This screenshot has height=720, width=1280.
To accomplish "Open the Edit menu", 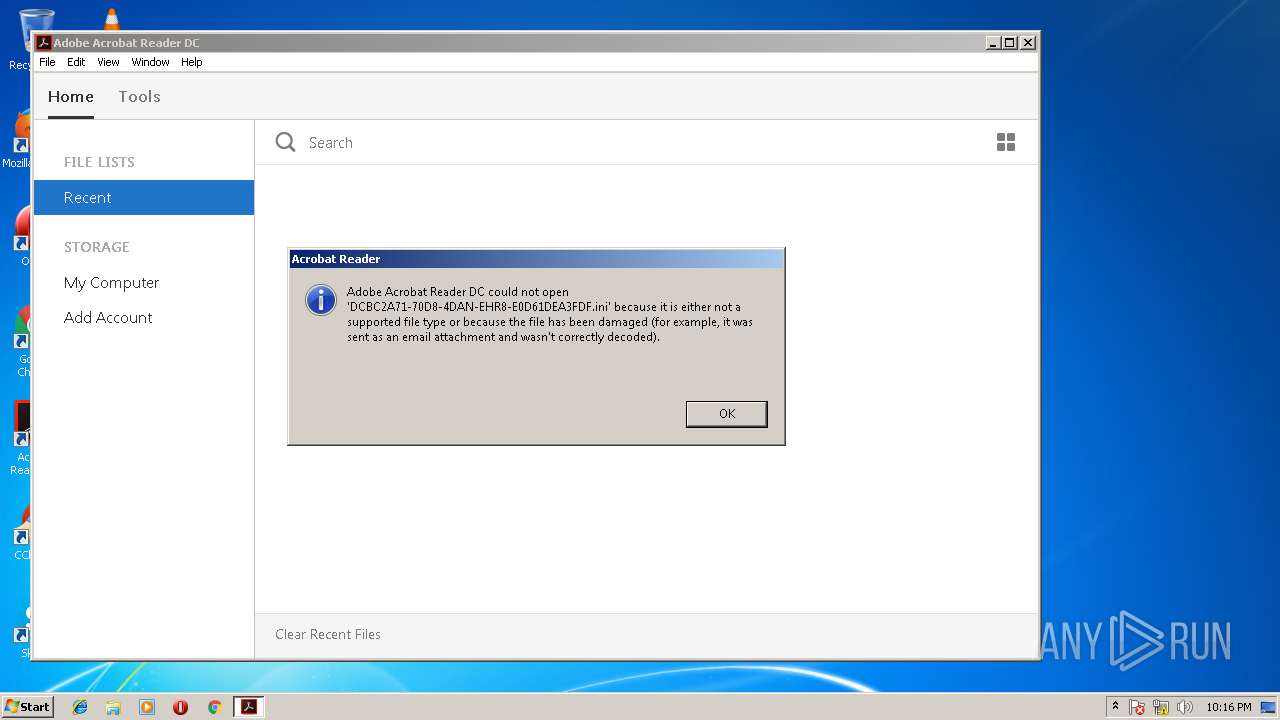I will click(76, 62).
